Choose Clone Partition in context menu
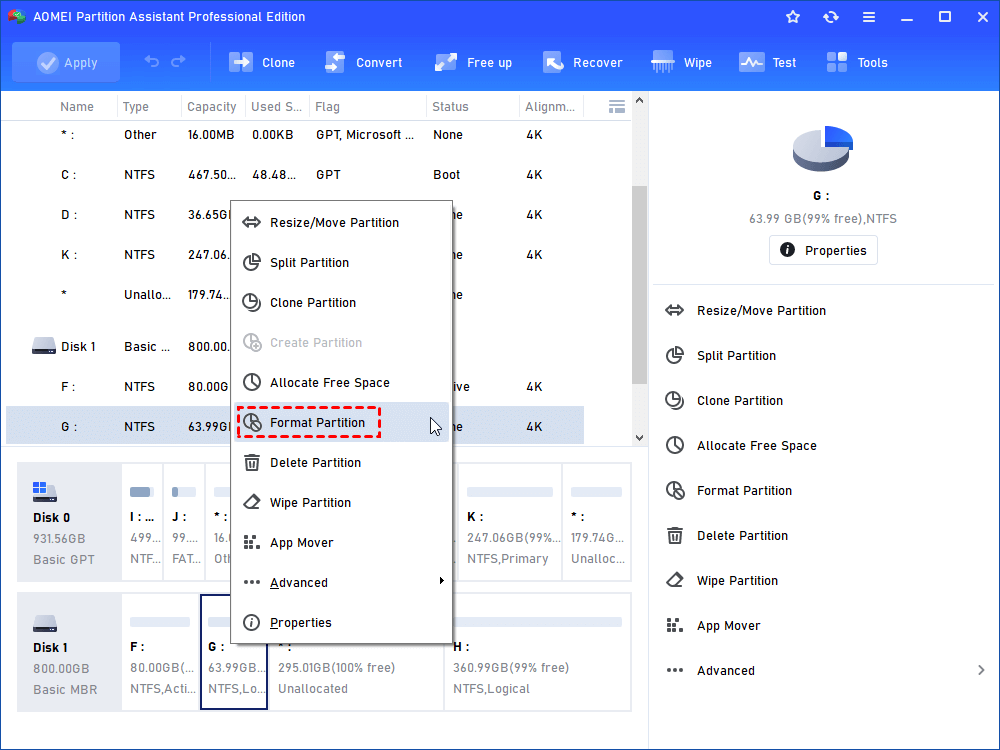The height and width of the screenshot is (750, 1000). point(342,303)
